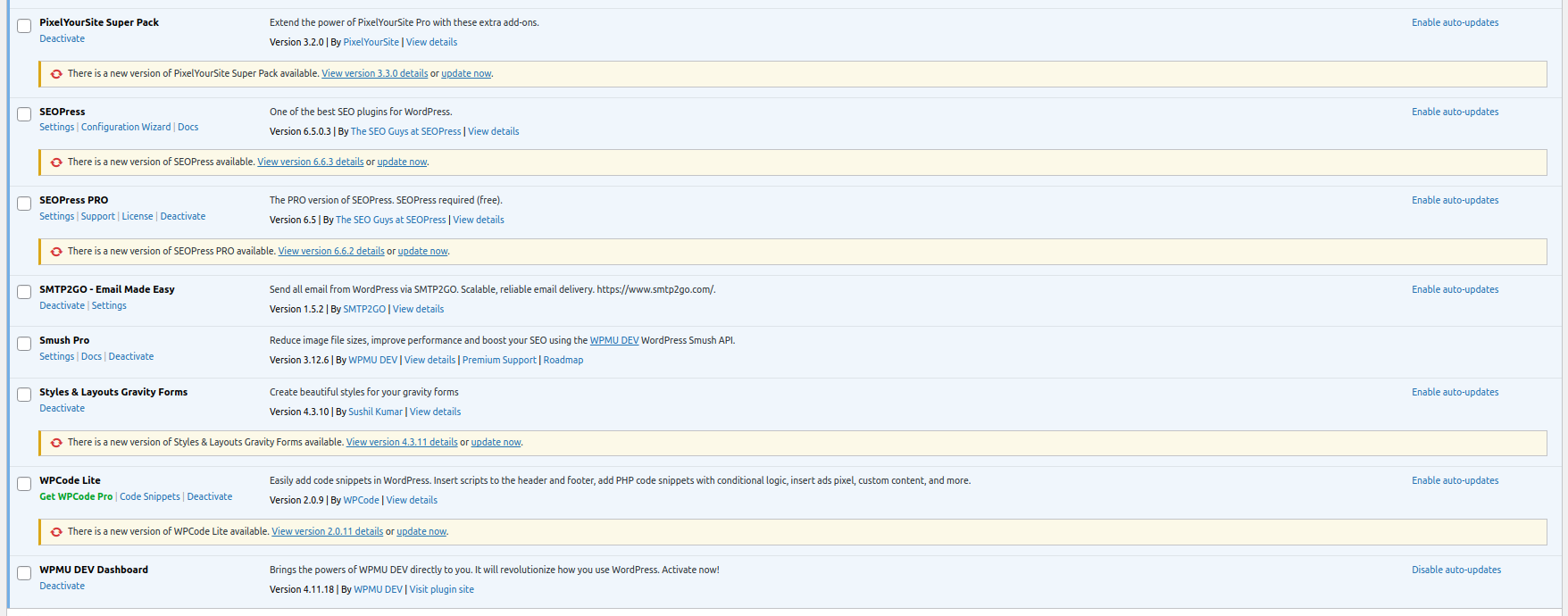
Task: Tick the Smush Pro checkbox
Action: pyautogui.click(x=24, y=344)
